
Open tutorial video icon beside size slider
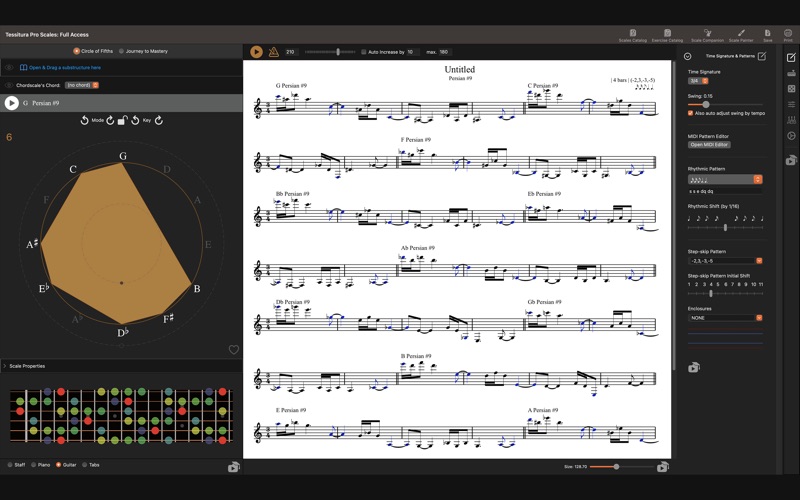point(663,466)
